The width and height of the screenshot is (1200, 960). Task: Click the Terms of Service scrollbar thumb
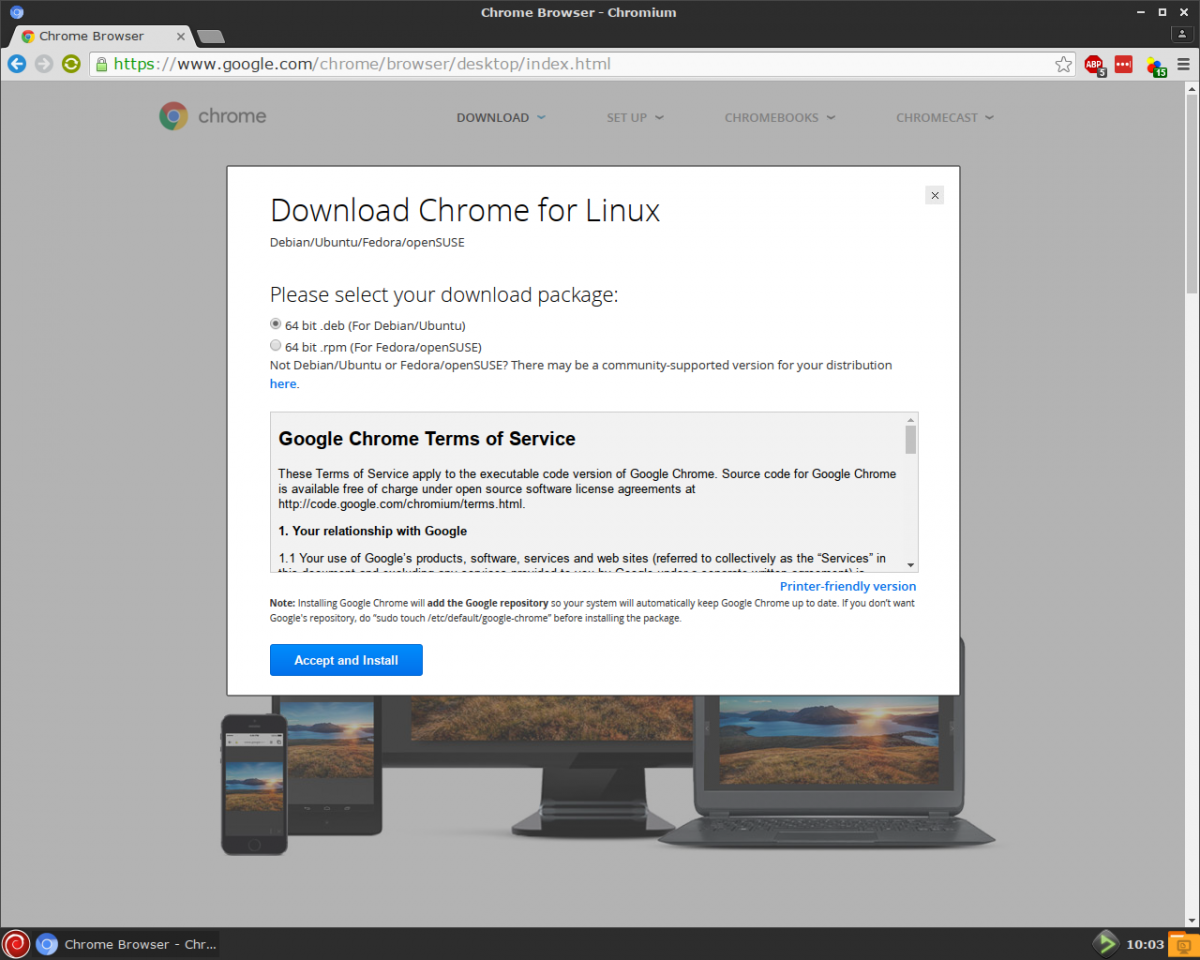(x=911, y=439)
